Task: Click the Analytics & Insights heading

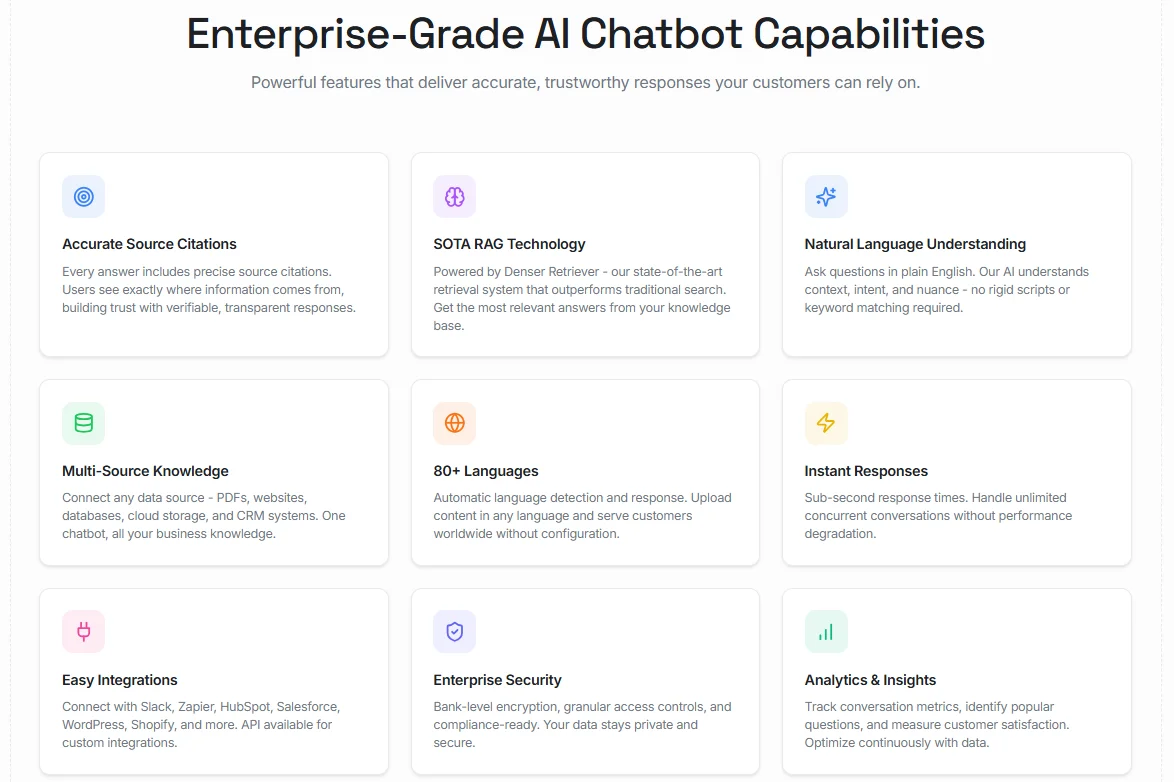Action: coord(870,679)
